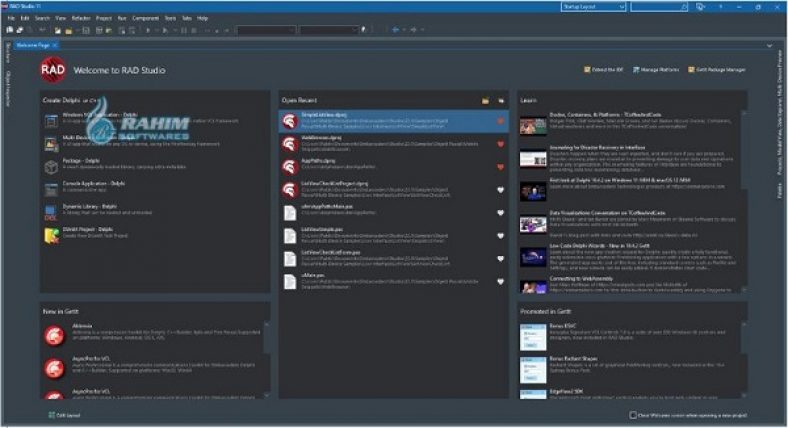Toggle the favorite heart for WebBrowser.dproj
This screenshot has height=428, width=788.
click(x=500, y=144)
